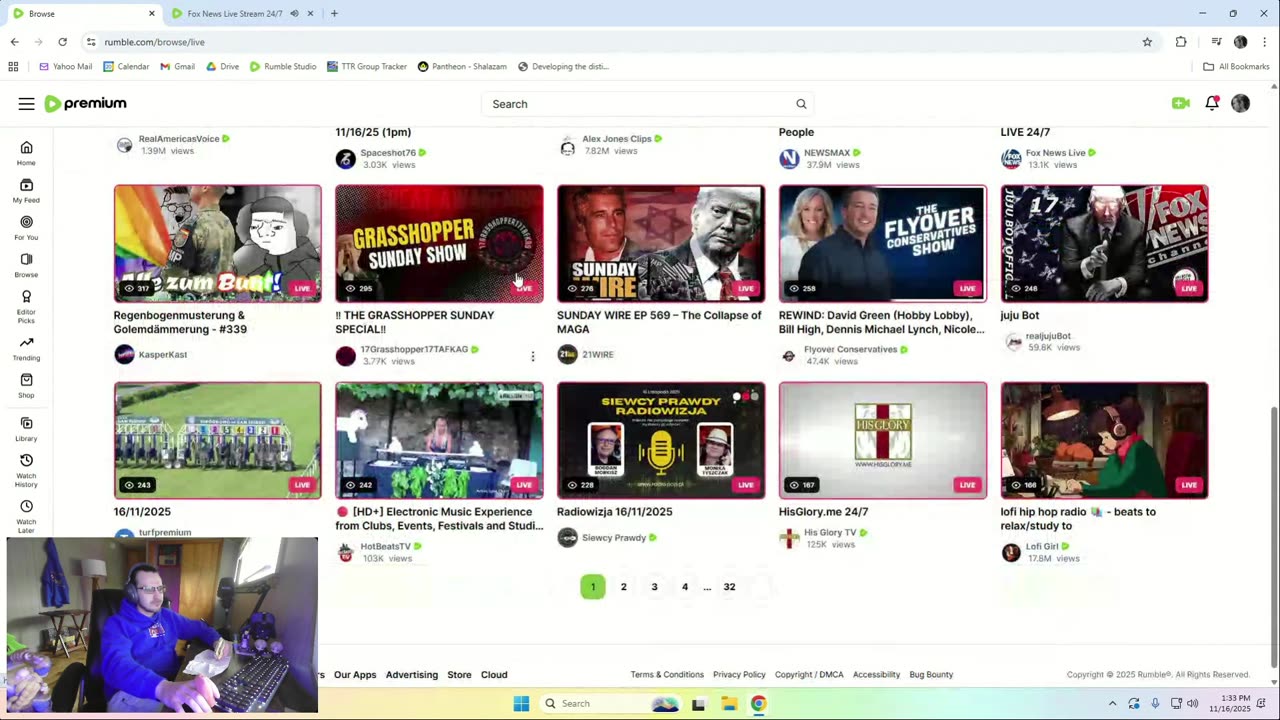Show hidden system tray icons
This screenshot has width=1280, height=720.
click(1112, 704)
